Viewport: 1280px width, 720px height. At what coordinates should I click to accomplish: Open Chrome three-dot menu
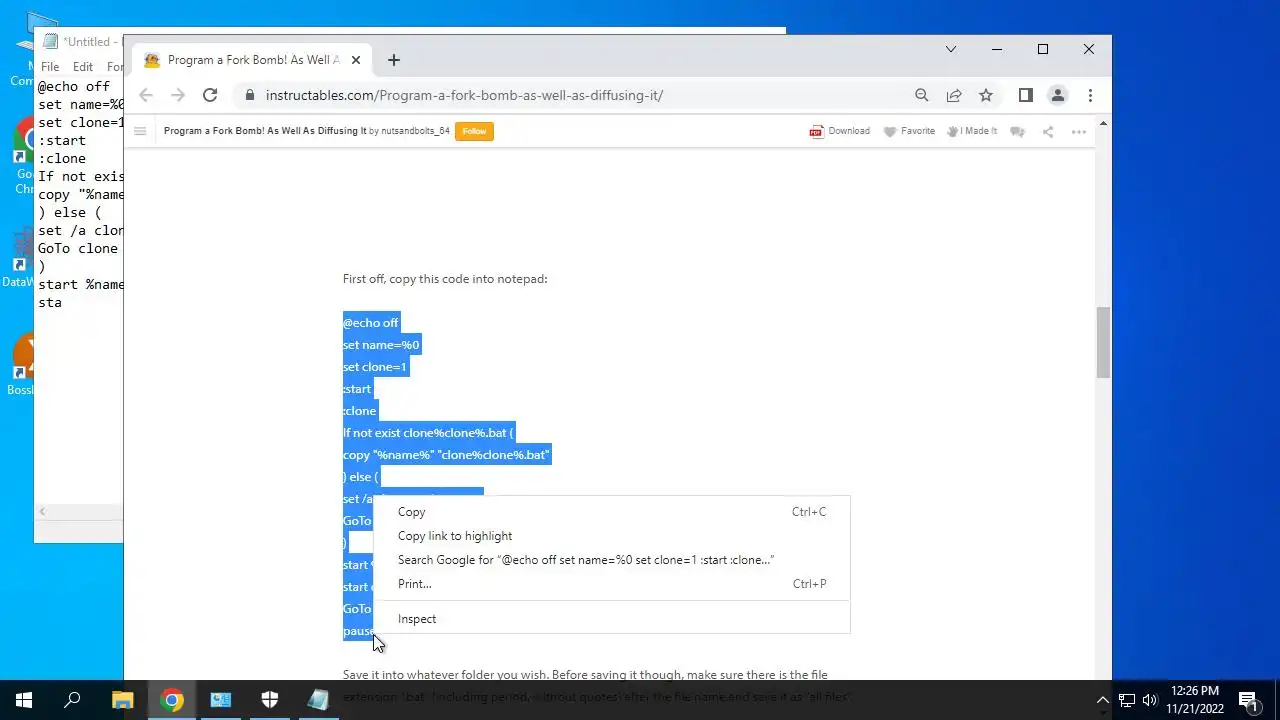tap(1090, 95)
